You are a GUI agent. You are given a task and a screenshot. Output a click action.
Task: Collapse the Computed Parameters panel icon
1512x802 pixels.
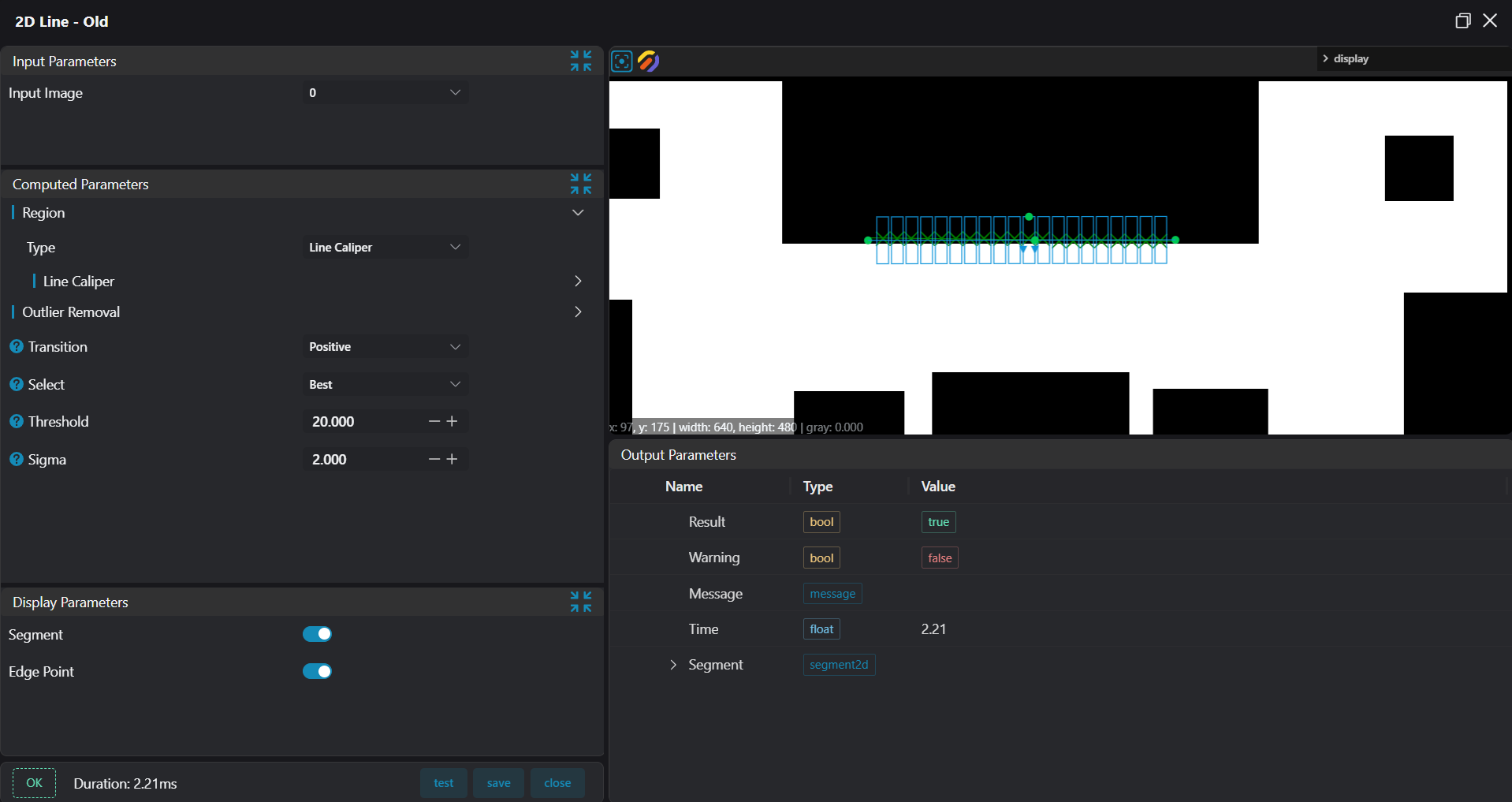[581, 184]
